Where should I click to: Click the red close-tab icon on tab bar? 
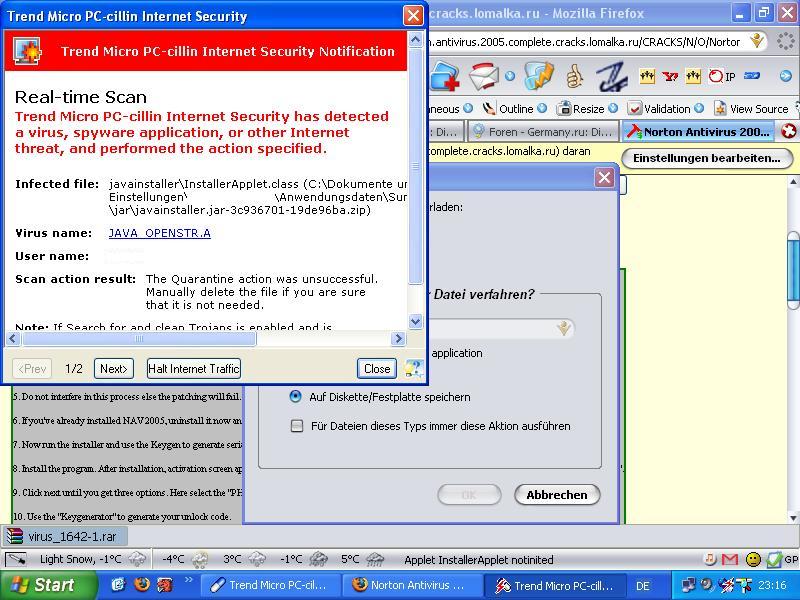(x=788, y=132)
